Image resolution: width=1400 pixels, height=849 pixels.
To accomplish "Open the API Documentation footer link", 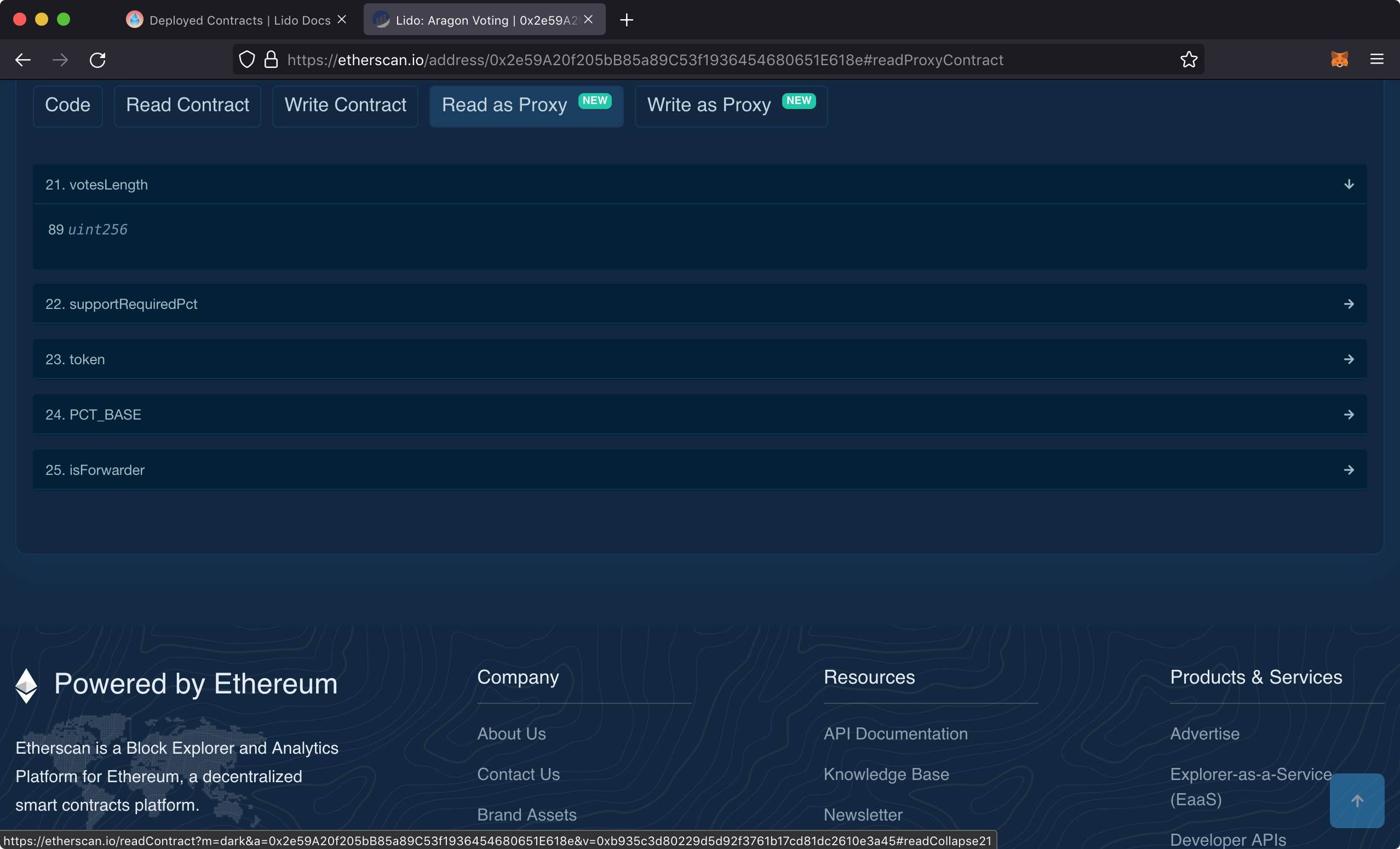I will (x=896, y=733).
